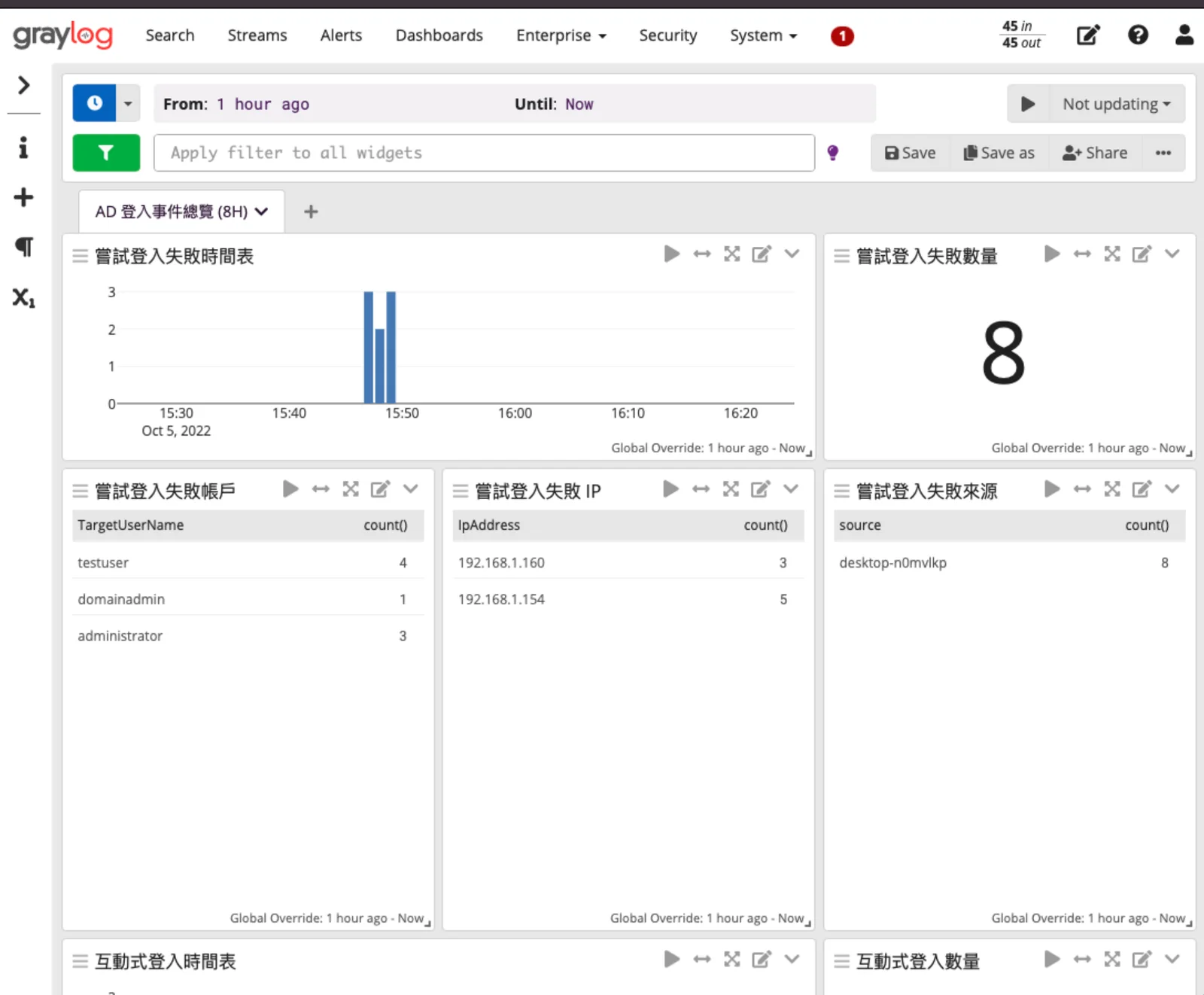Expand the left sidebar with the chevron
The width and height of the screenshot is (1204, 995).
(23, 85)
